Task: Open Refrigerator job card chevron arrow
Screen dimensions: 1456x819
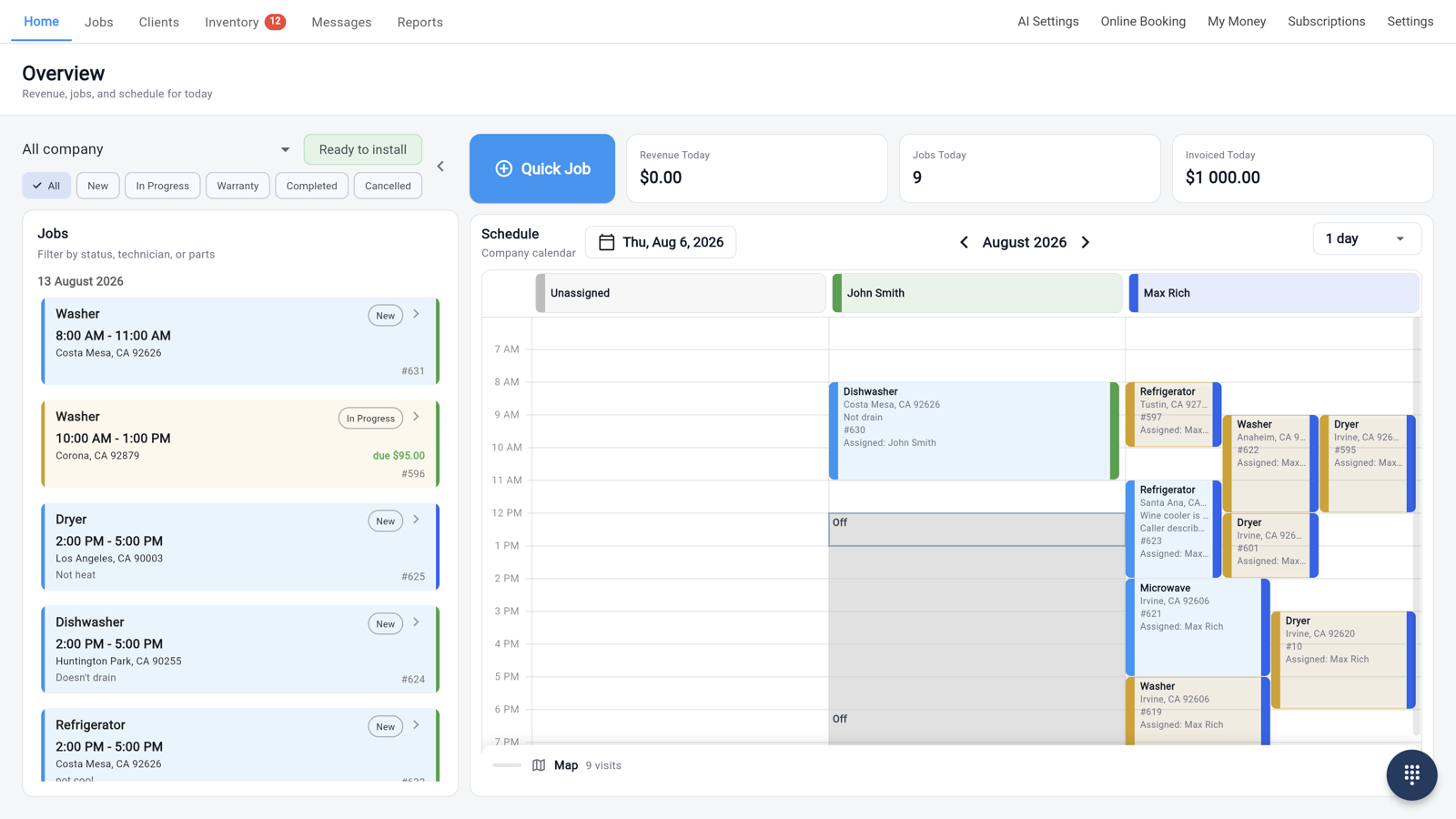Action: pos(416,725)
